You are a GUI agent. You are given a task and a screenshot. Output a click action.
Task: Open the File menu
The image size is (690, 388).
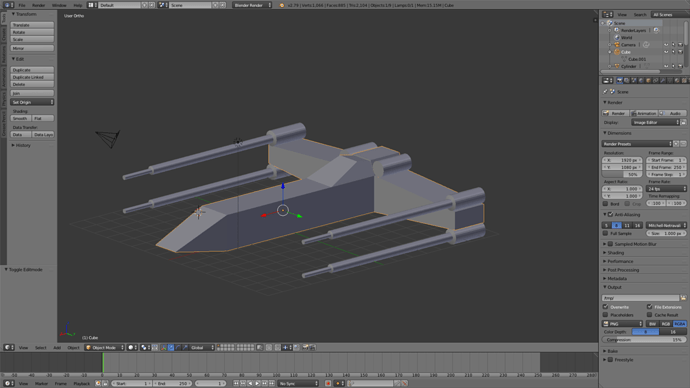[22, 5]
